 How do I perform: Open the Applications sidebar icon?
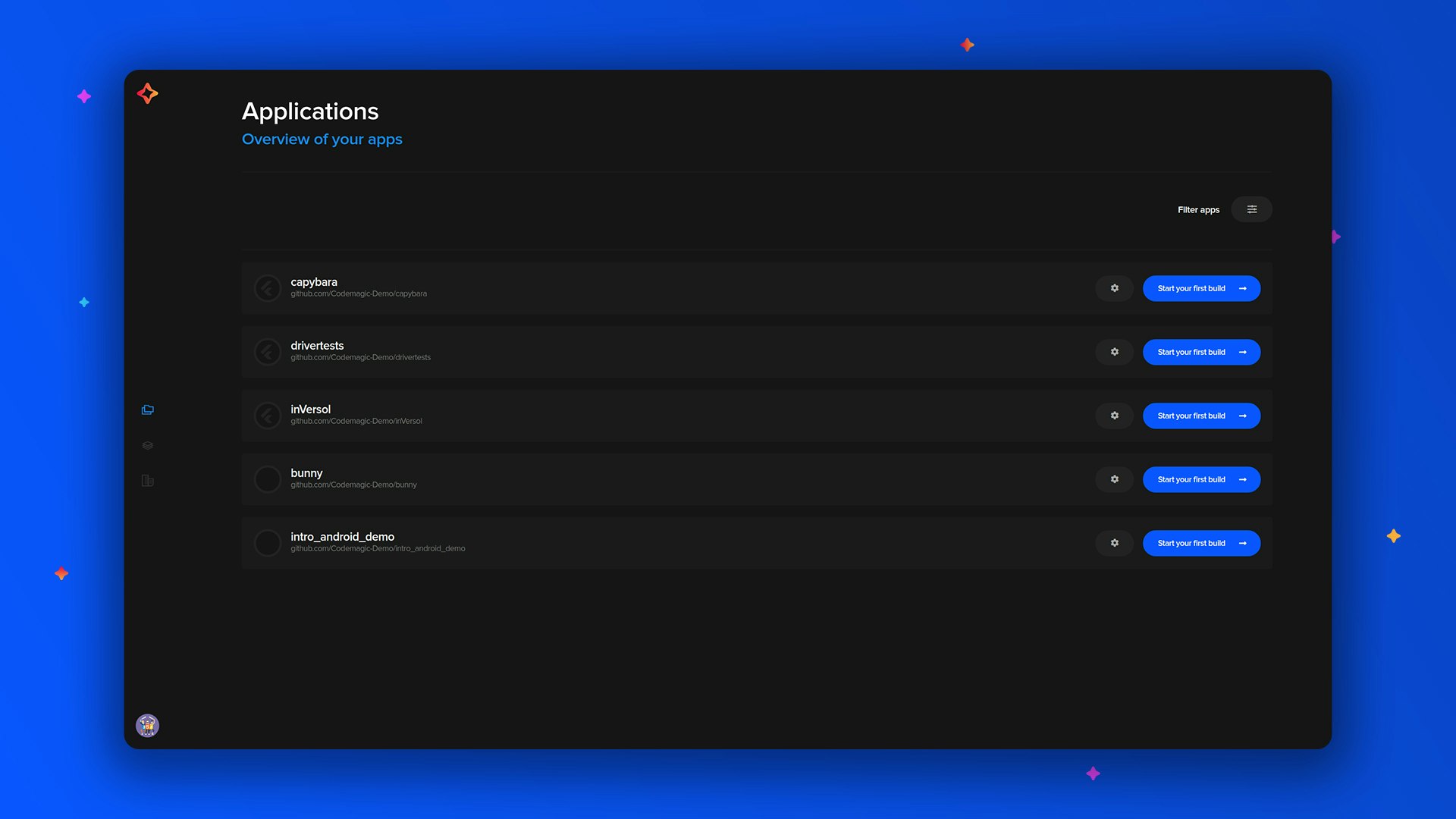click(147, 409)
